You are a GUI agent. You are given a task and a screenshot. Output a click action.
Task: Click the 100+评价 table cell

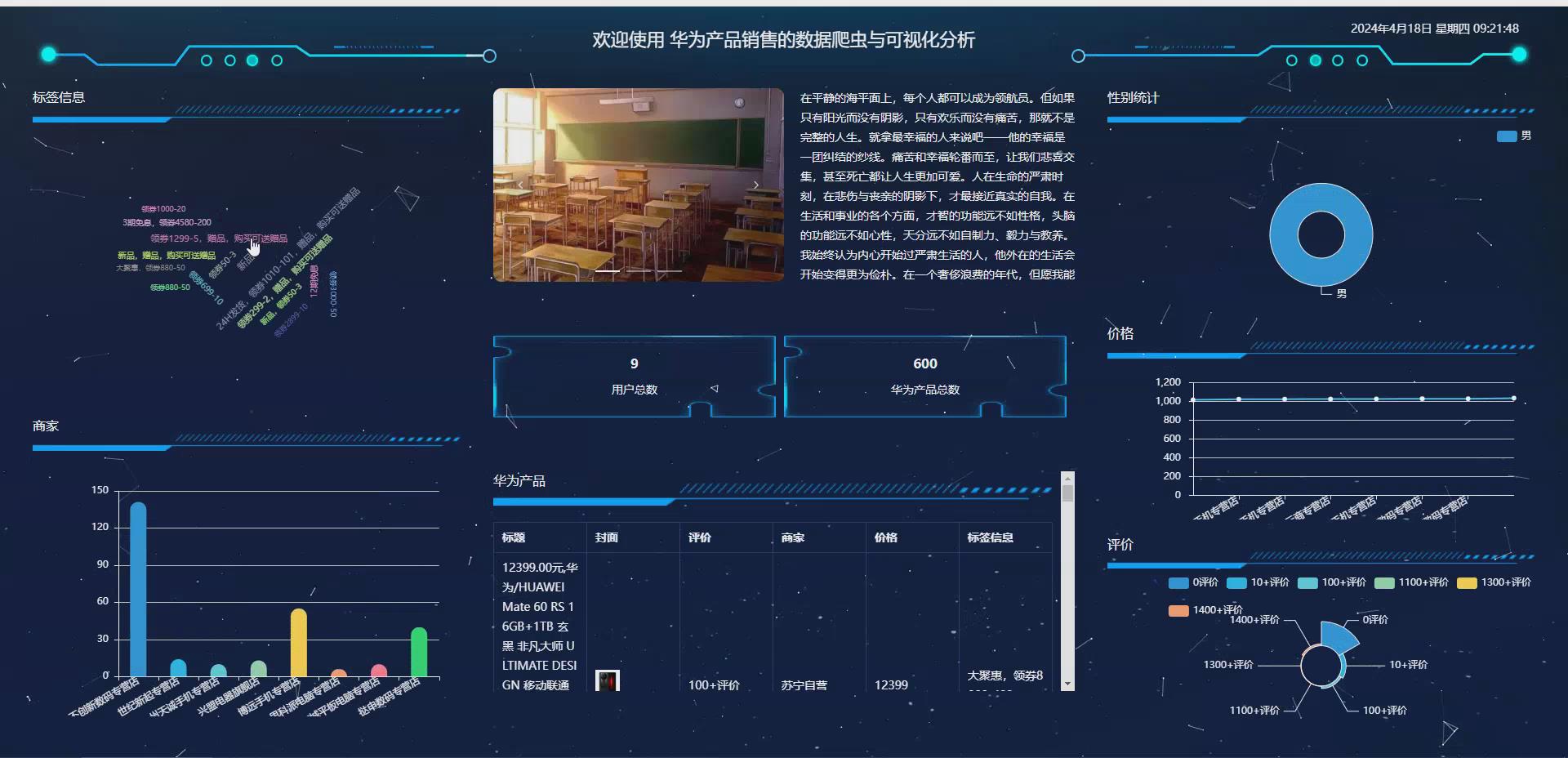714,685
